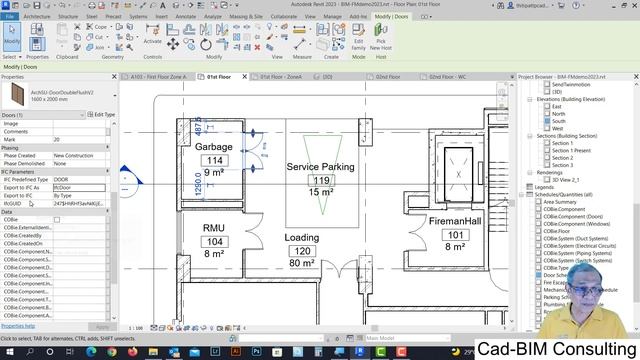
Task: Click the 1 : 100 view scale
Action: point(136,328)
